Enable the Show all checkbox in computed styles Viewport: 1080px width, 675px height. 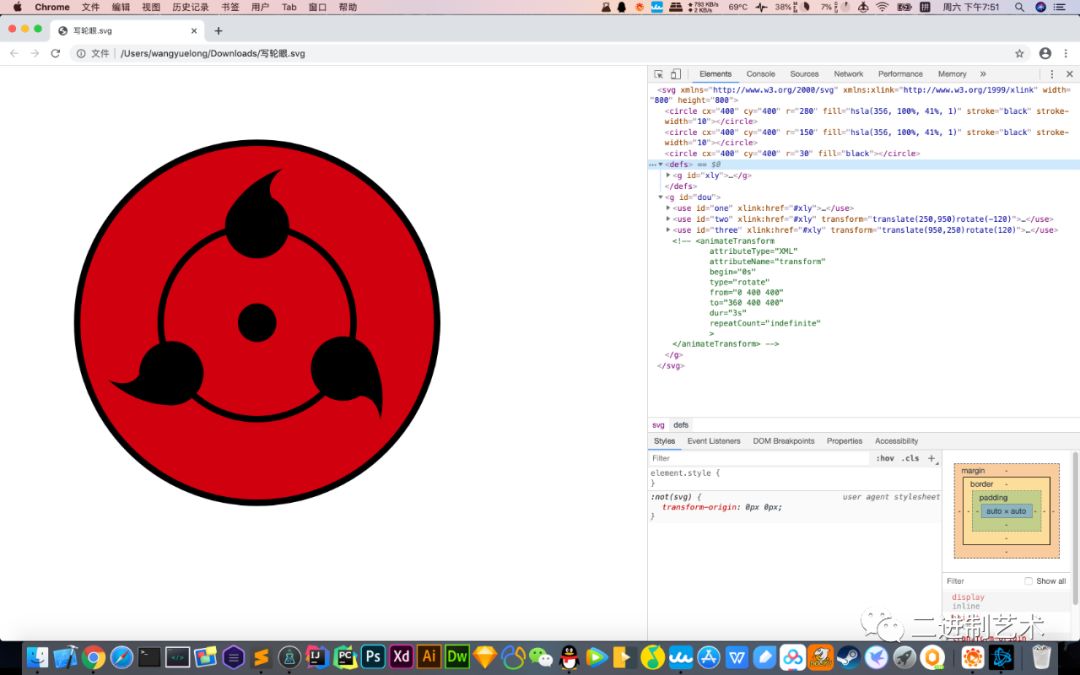click(1028, 581)
